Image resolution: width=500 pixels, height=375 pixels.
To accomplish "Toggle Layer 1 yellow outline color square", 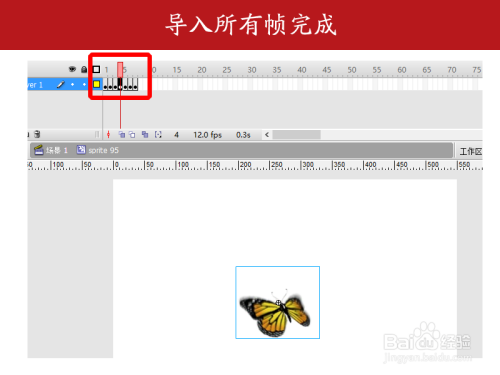I will point(96,84).
